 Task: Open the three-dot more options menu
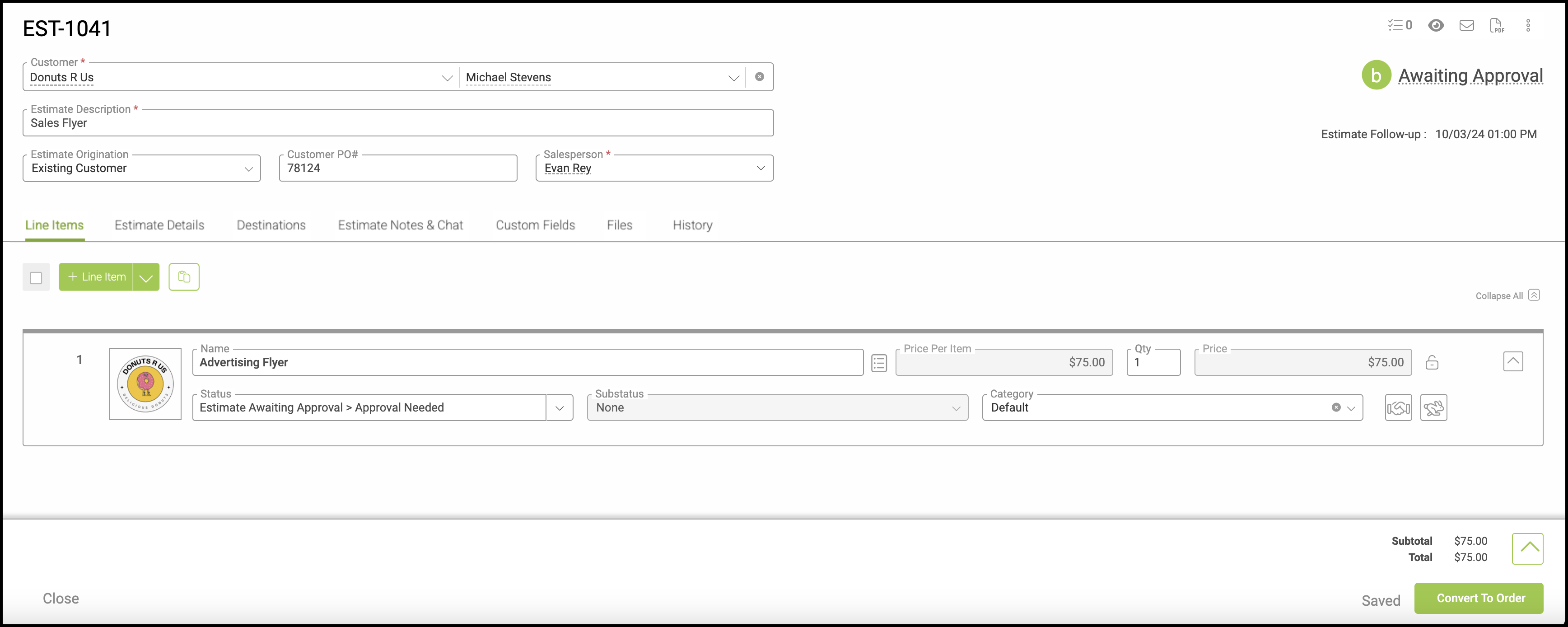(x=1528, y=25)
